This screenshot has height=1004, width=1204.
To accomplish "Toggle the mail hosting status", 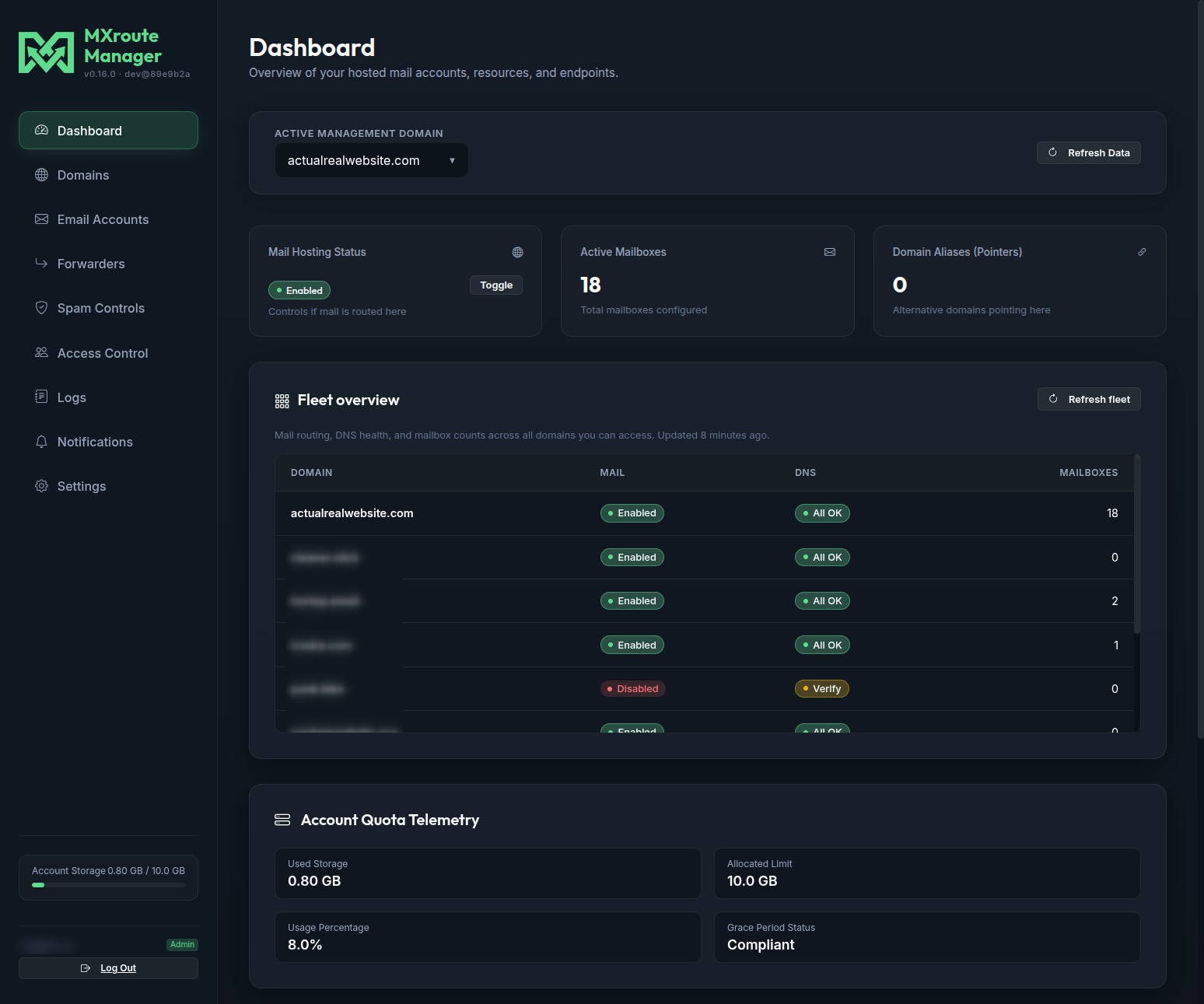I will click(496, 285).
